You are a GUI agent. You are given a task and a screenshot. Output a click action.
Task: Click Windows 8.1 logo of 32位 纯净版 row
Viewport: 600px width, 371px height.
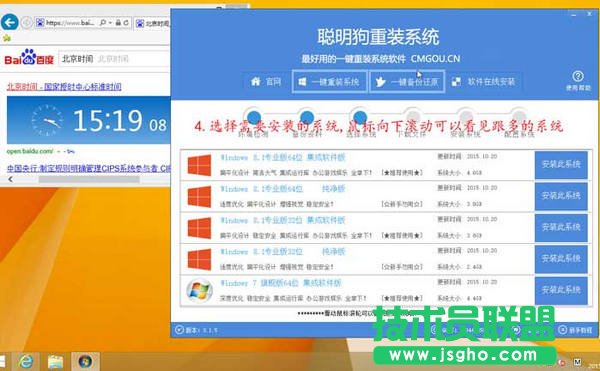[x=199, y=259]
